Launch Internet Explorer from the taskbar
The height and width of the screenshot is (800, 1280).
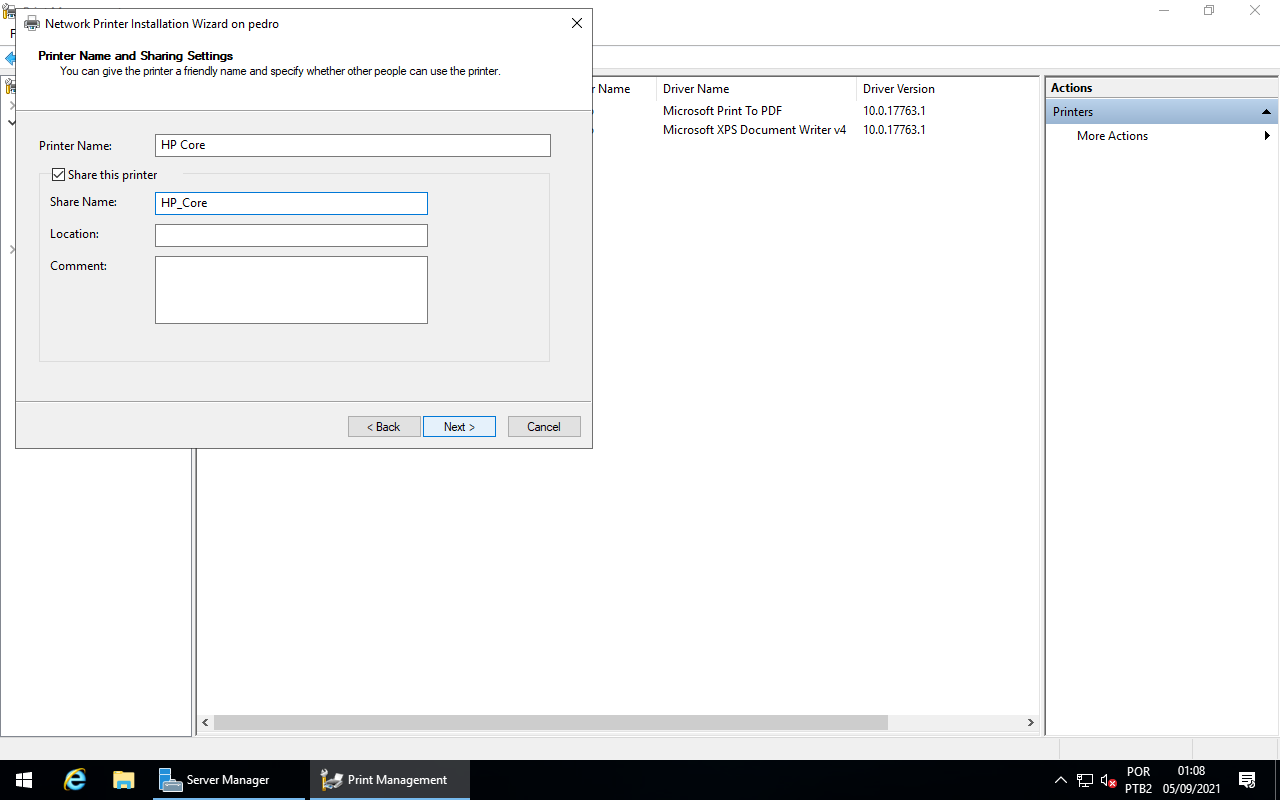(x=75, y=780)
